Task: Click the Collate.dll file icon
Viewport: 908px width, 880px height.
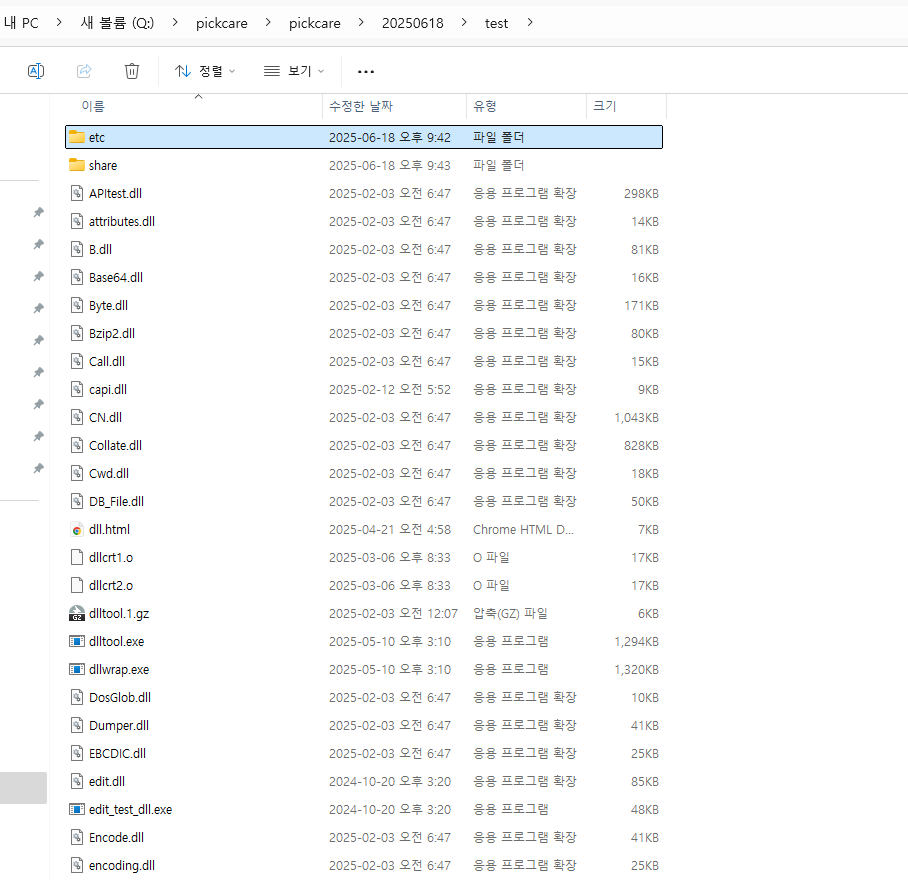Action: (x=77, y=445)
